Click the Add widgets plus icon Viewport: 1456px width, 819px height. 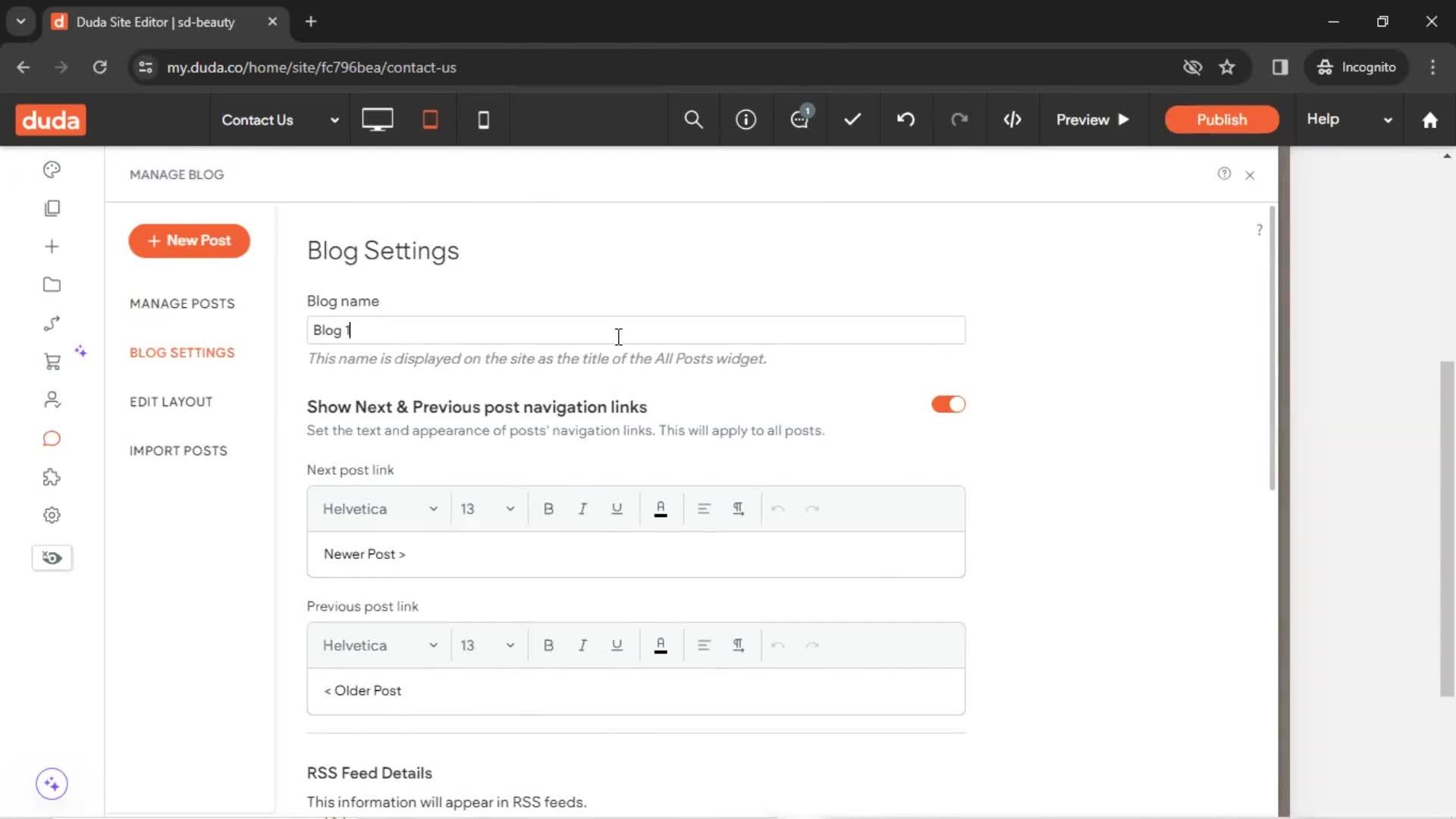click(52, 246)
